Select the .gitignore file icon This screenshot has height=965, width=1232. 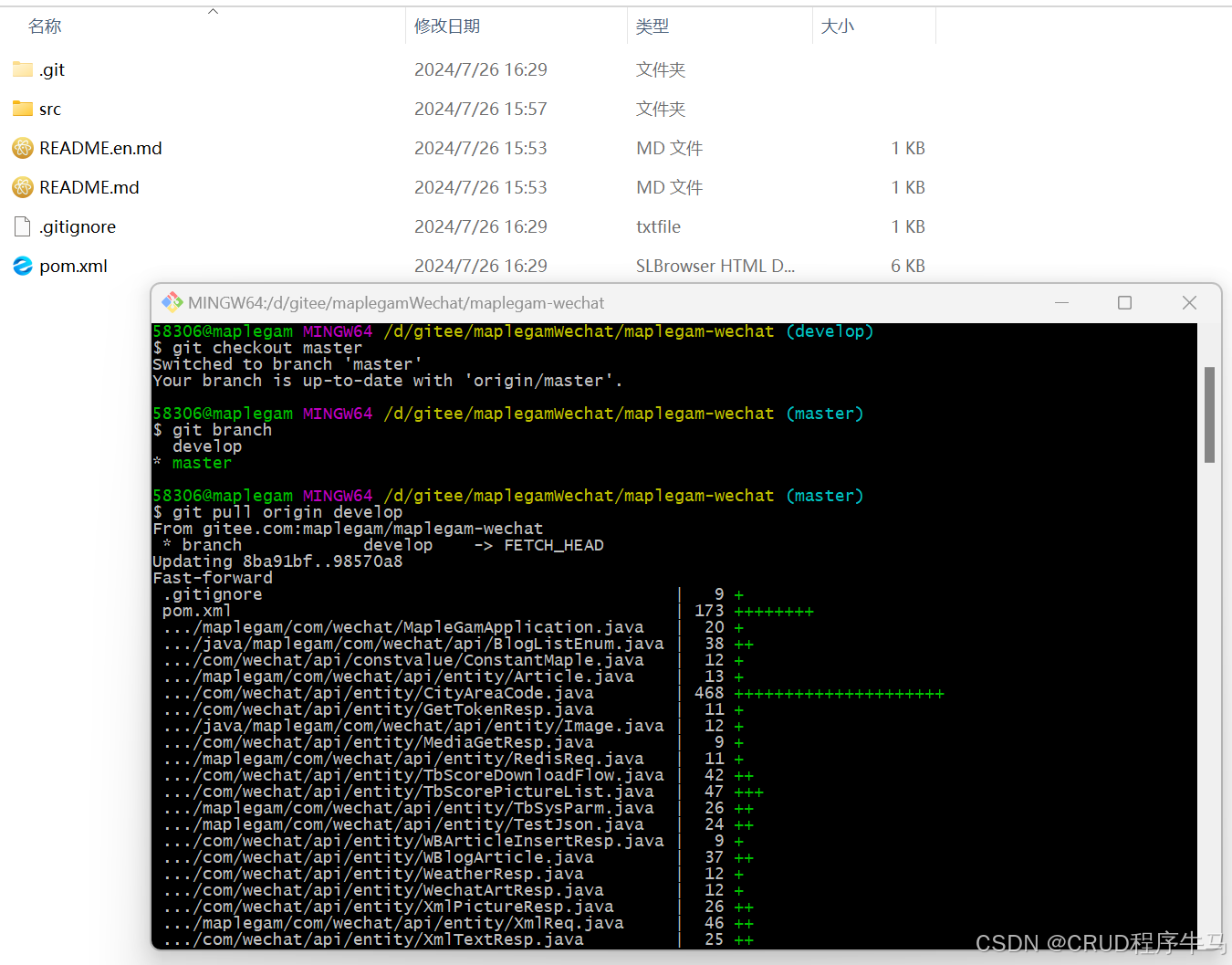[23, 226]
